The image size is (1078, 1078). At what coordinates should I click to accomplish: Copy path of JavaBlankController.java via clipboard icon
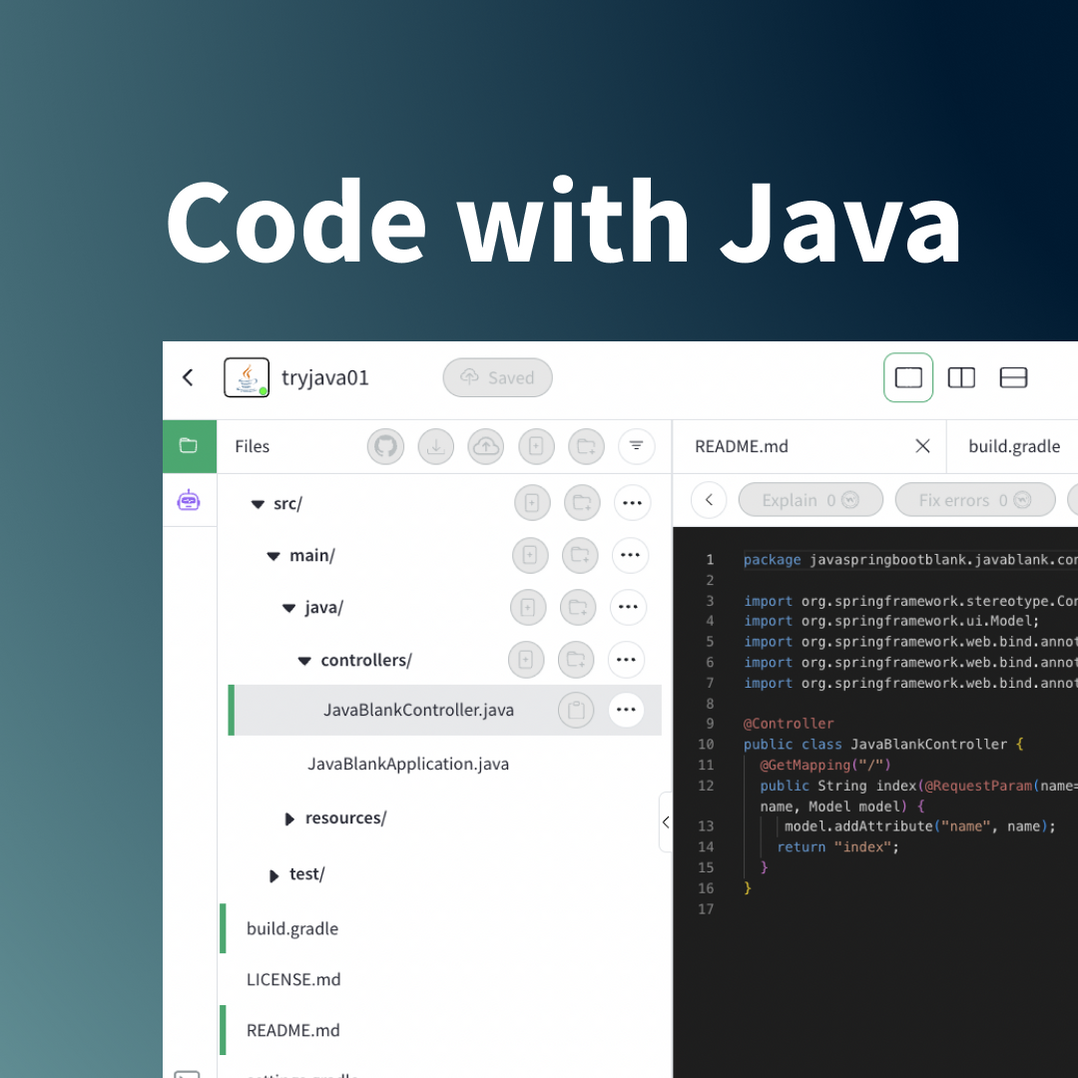(576, 710)
